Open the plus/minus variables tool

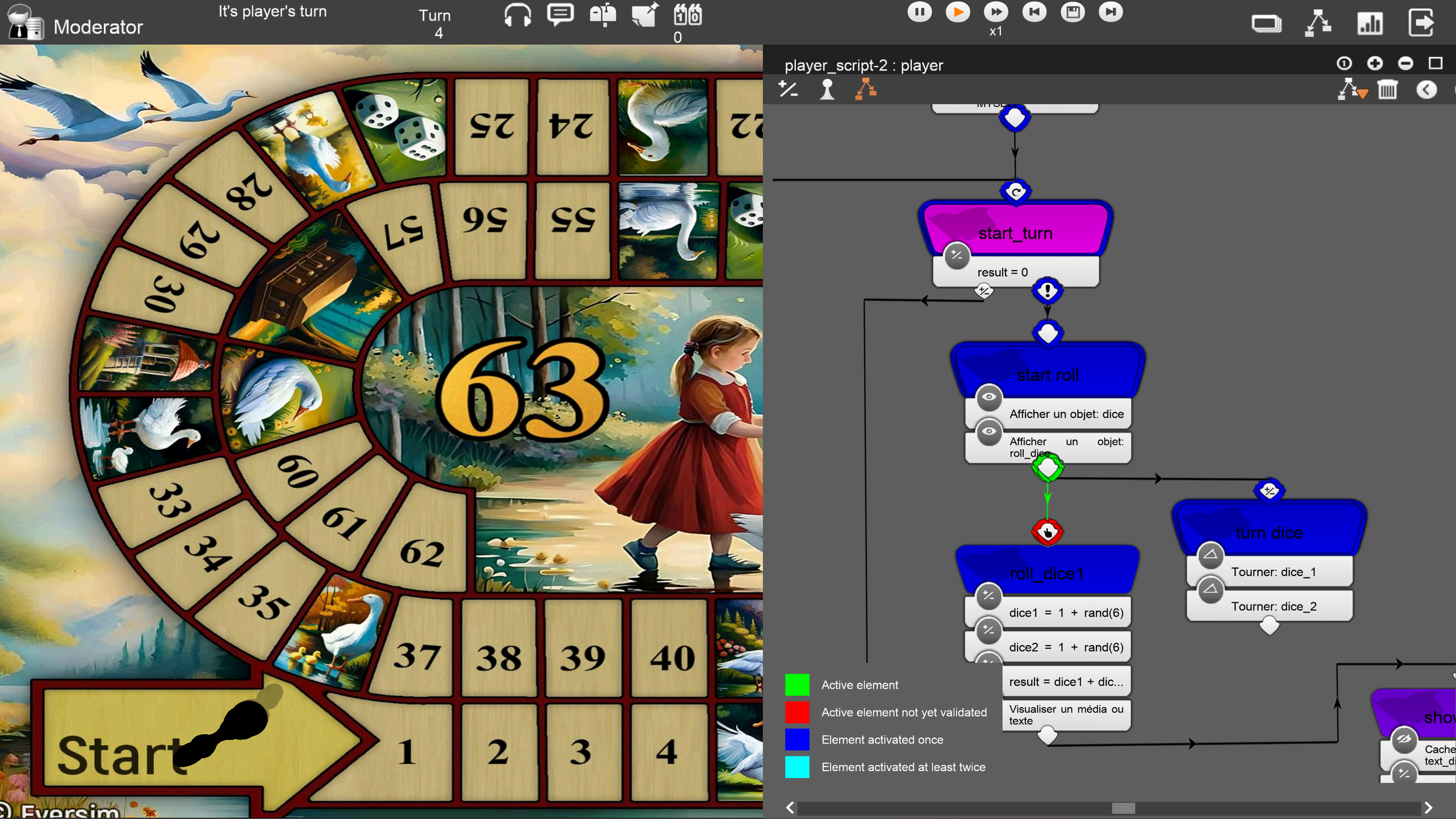point(788,89)
